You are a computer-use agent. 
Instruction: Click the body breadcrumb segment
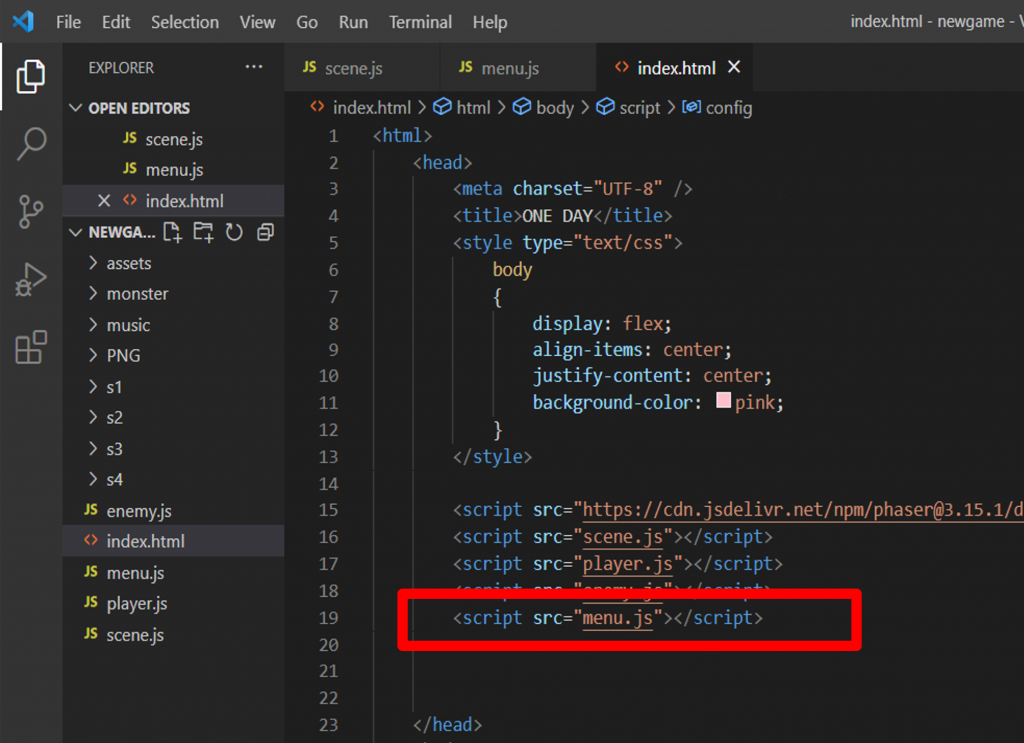click(x=554, y=108)
